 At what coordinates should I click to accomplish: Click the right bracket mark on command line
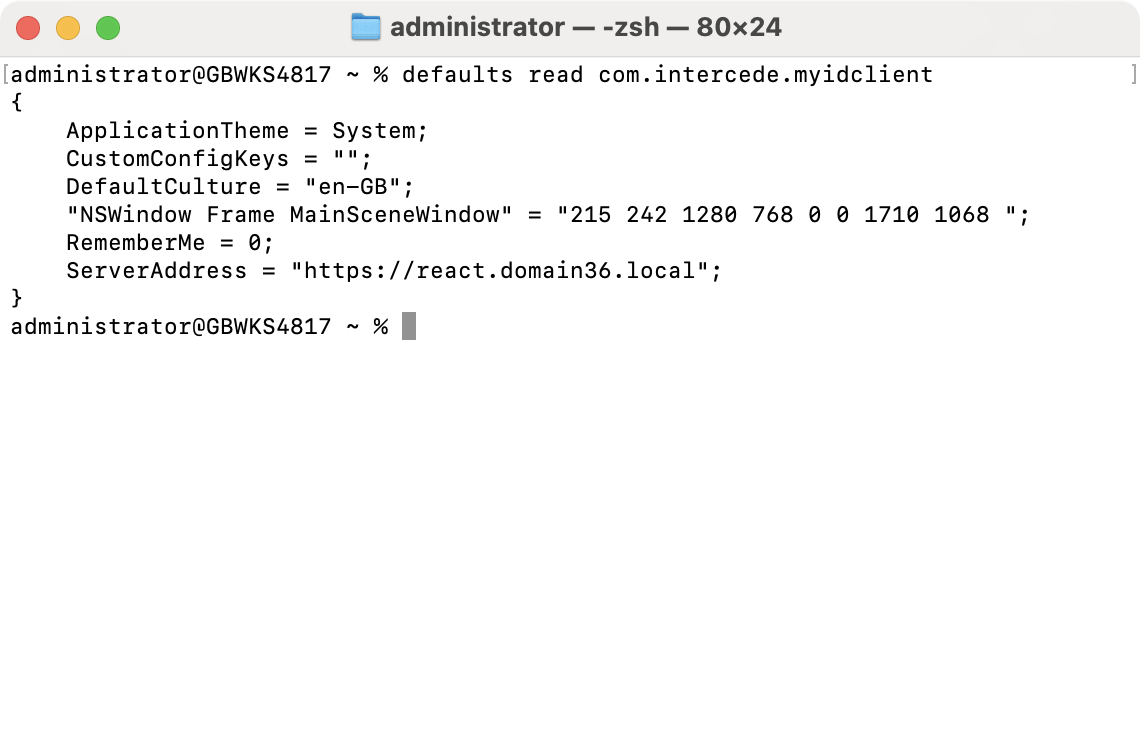tap(1133, 74)
